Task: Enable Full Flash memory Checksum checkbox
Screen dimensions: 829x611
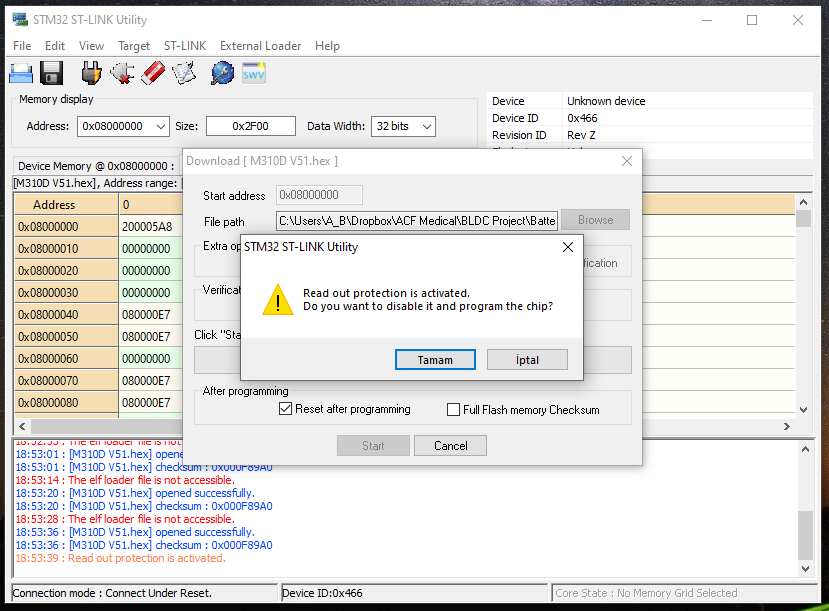Action: pyautogui.click(x=453, y=410)
